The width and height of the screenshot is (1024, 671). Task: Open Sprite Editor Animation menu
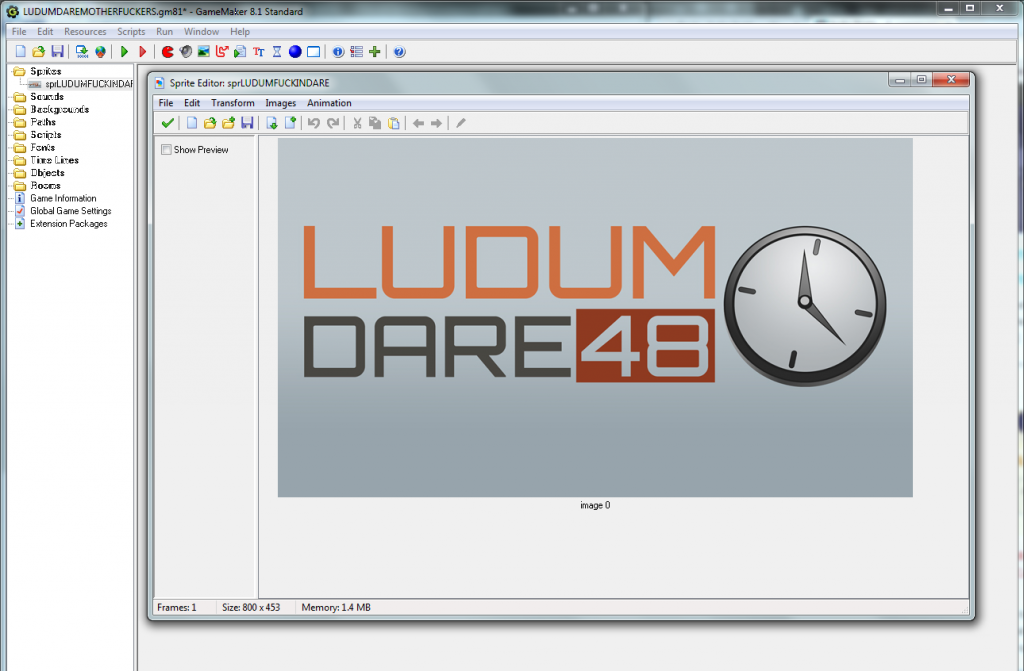[x=329, y=103]
